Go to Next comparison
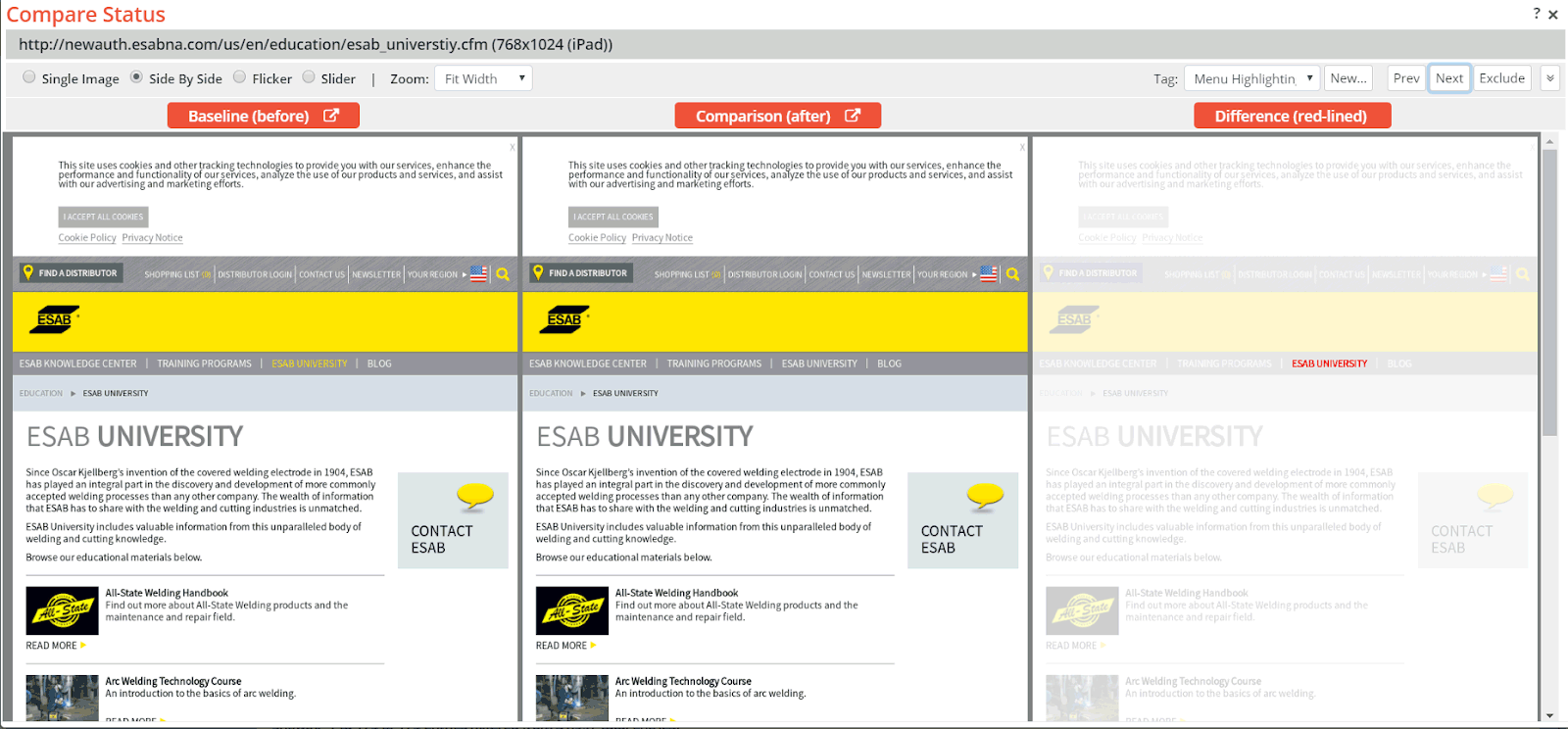 click(x=1449, y=78)
